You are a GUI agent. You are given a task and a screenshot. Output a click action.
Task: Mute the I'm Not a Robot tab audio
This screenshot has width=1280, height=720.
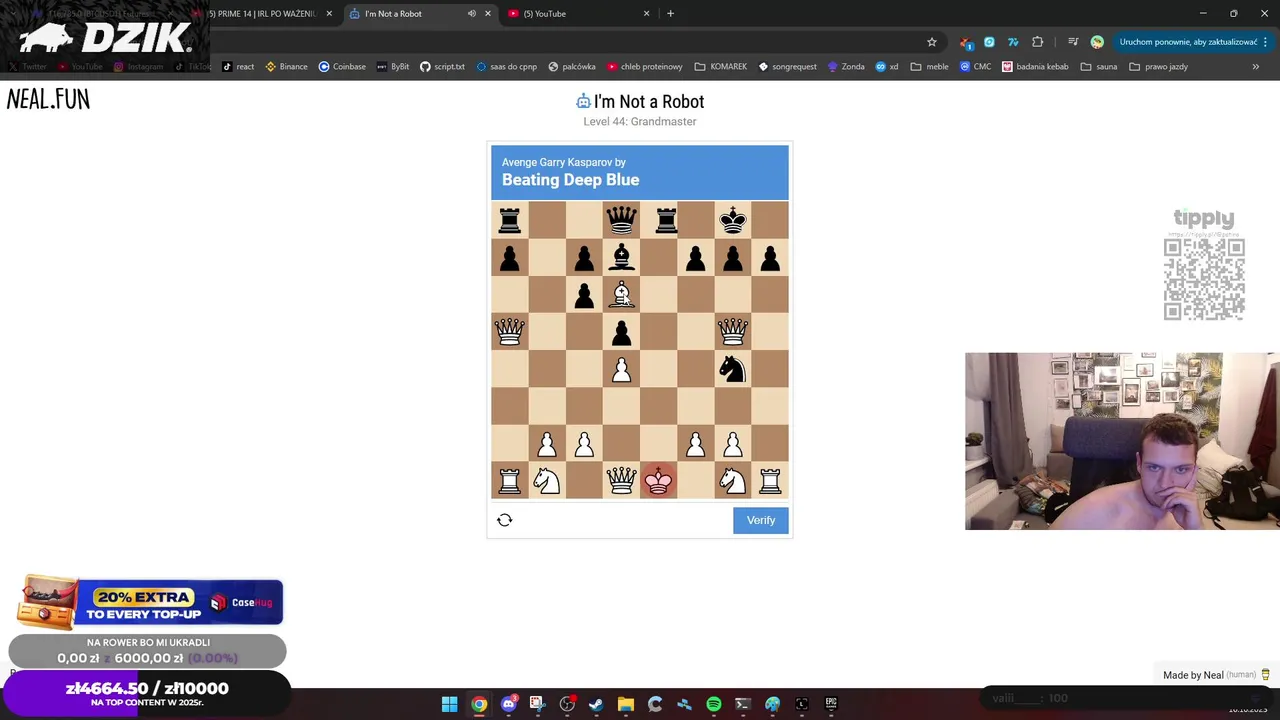(x=472, y=14)
